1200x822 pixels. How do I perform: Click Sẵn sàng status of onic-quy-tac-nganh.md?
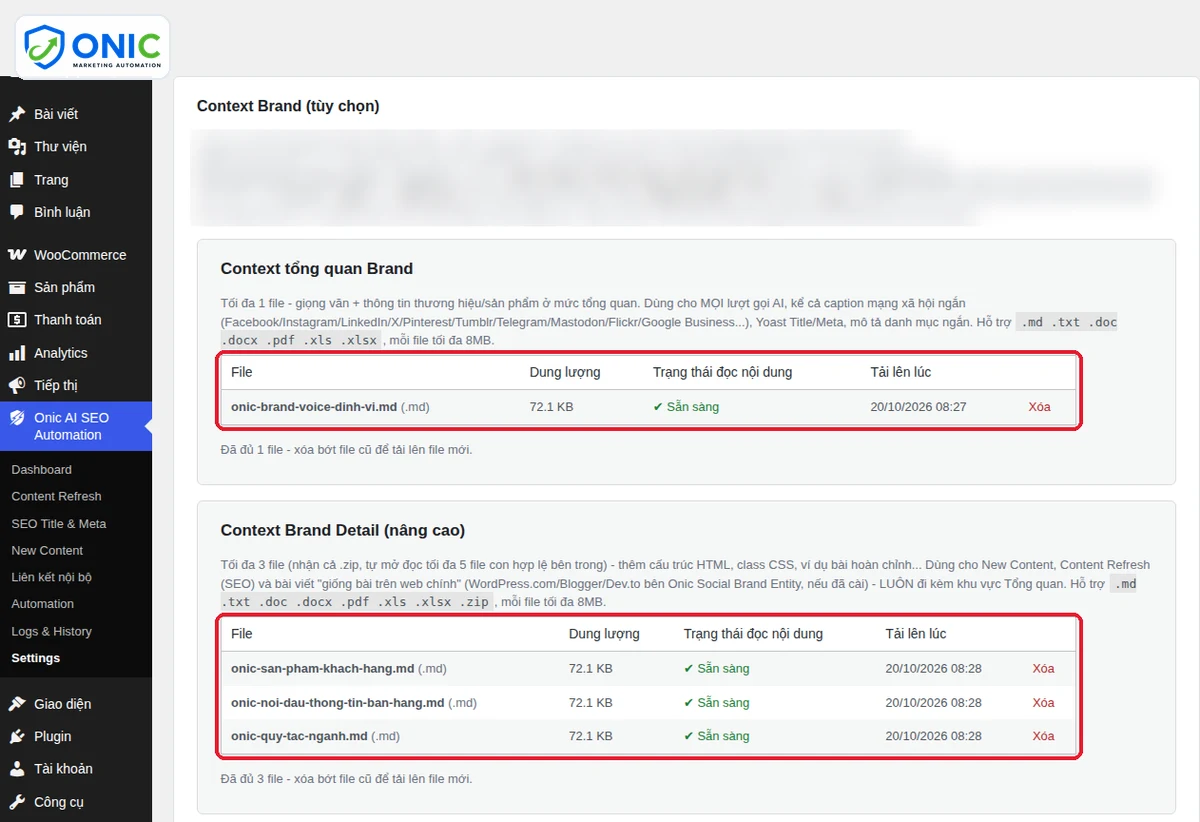coord(716,736)
